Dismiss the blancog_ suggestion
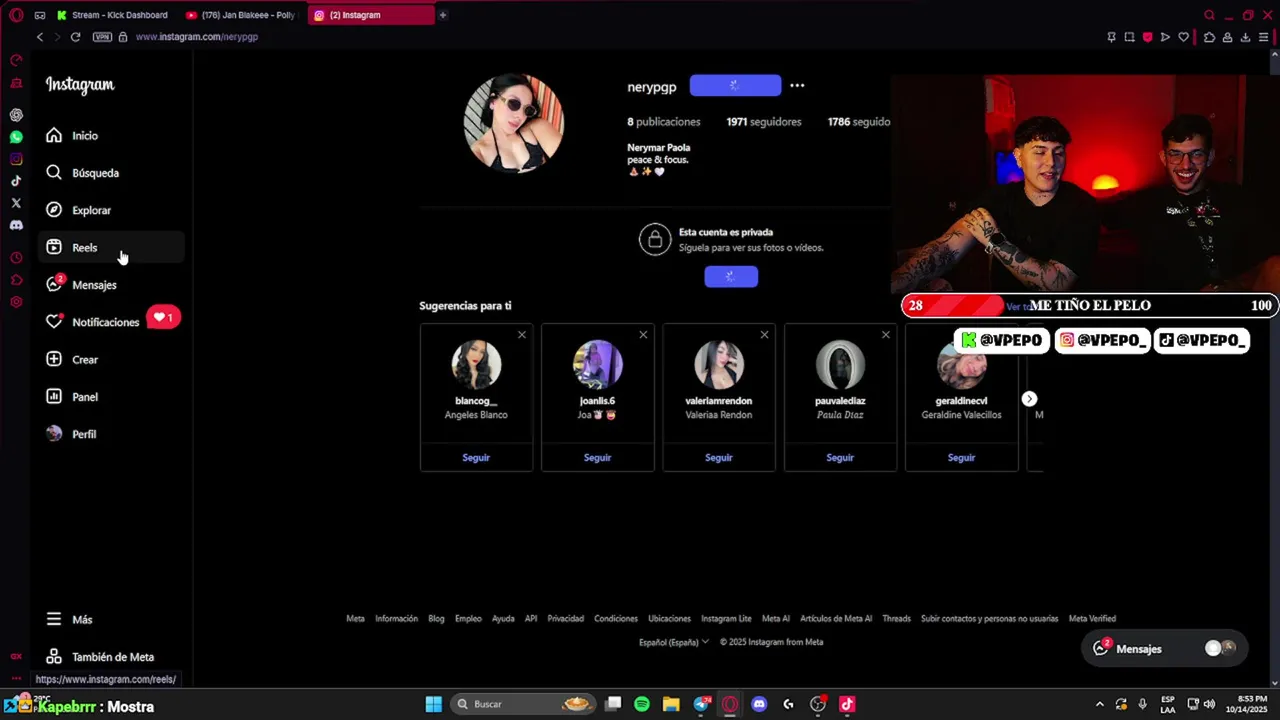This screenshot has width=1280, height=720. point(521,335)
